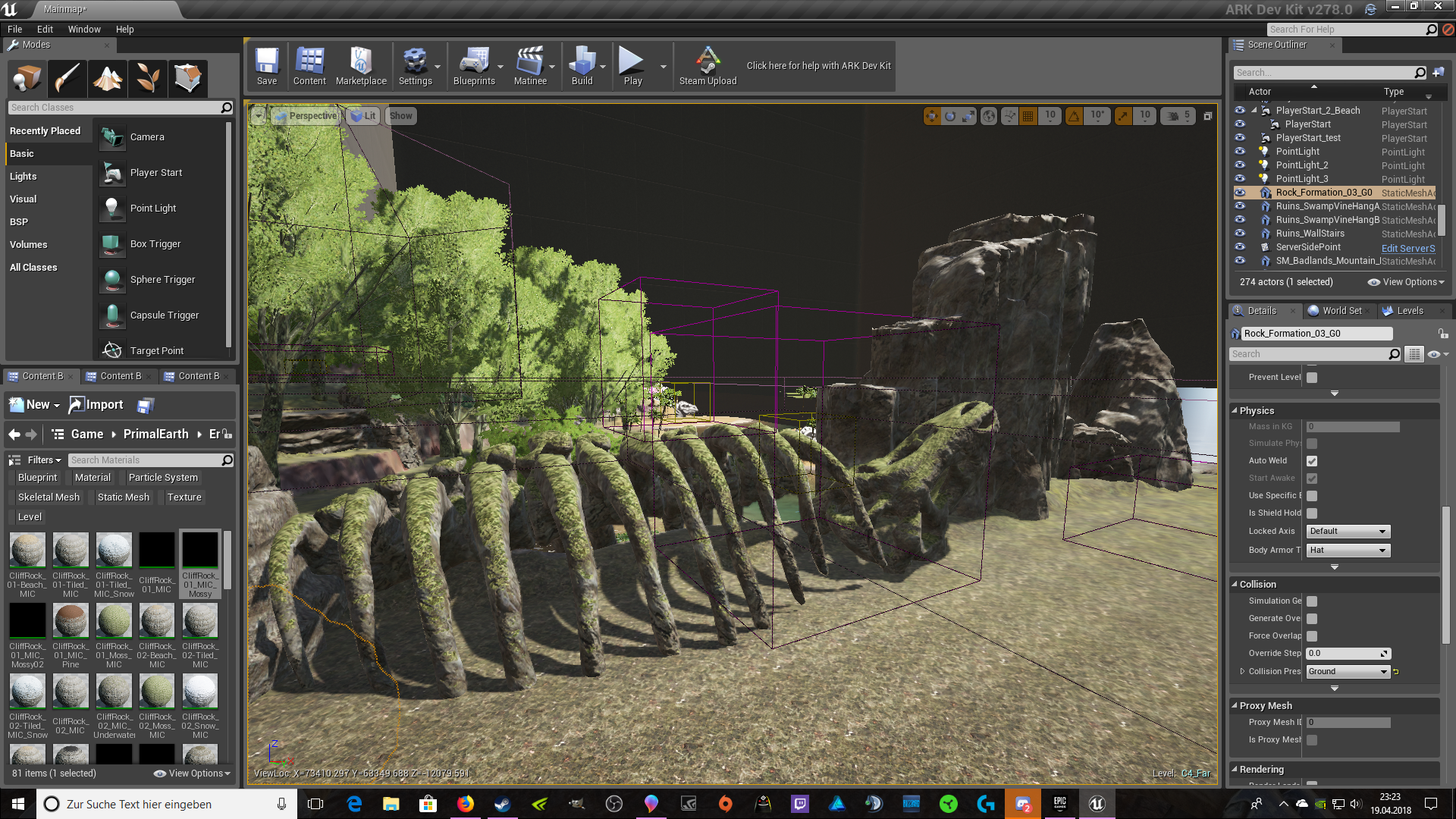Select the Lights category
The height and width of the screenshot is (819, 1456).
[24, 177]
